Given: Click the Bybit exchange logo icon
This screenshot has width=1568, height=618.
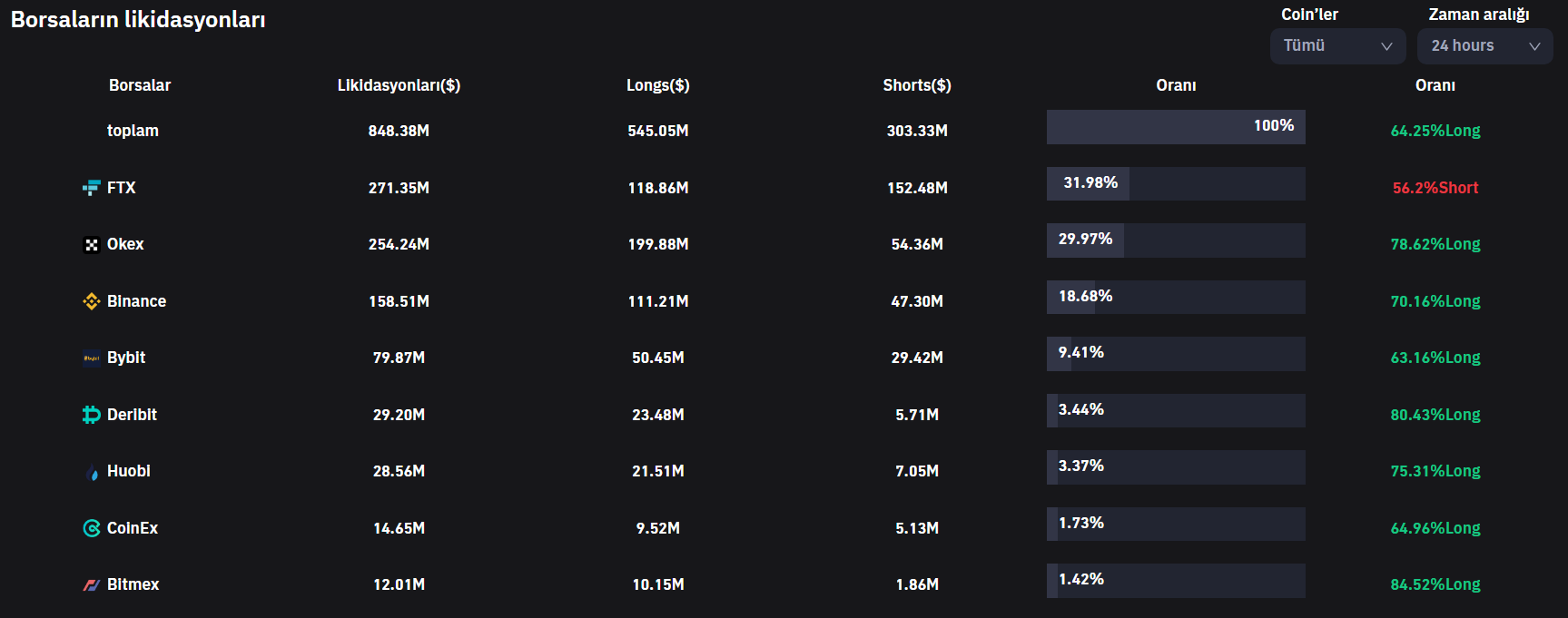Looking at the screenshot, I should (92, 358).
